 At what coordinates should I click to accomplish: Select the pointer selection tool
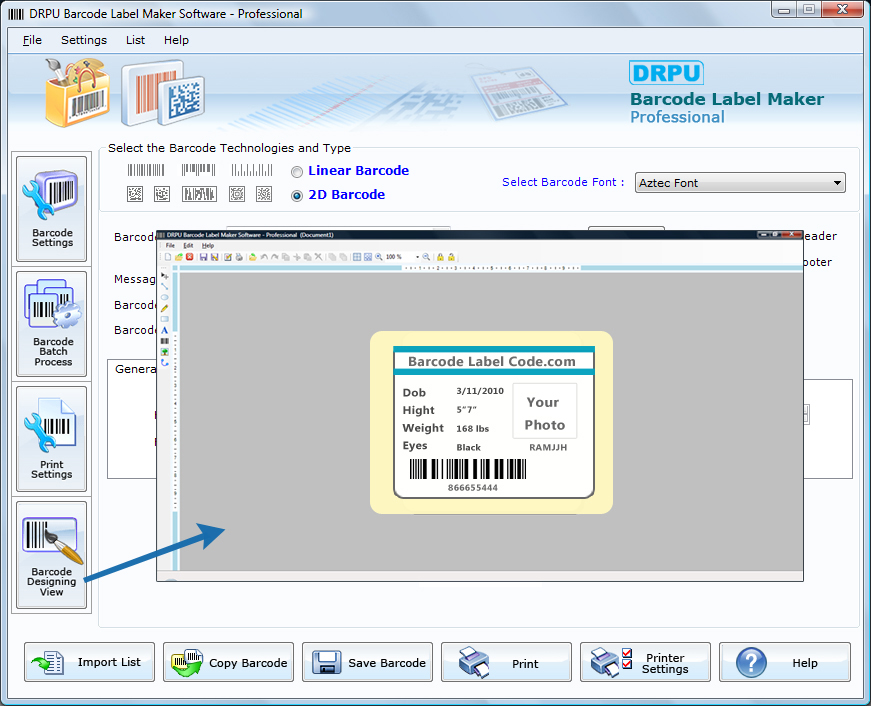(165, 276)
